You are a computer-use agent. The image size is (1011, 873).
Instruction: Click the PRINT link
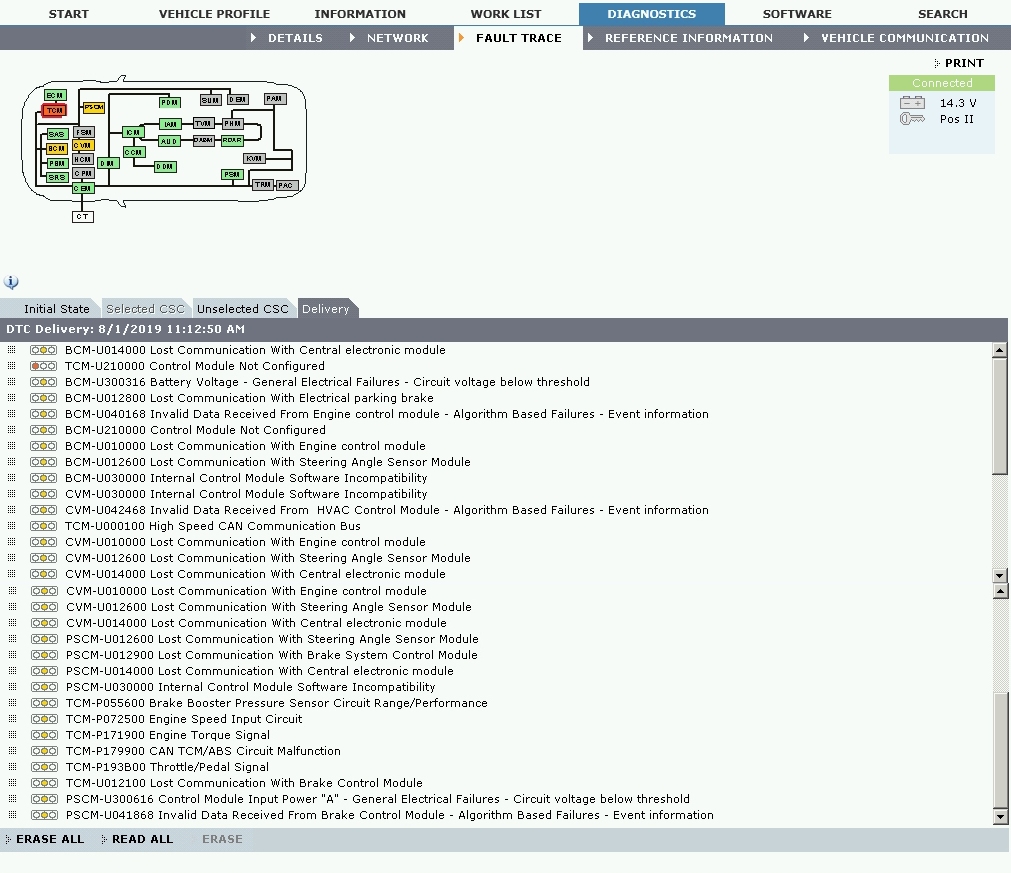[x=963, y=63]
